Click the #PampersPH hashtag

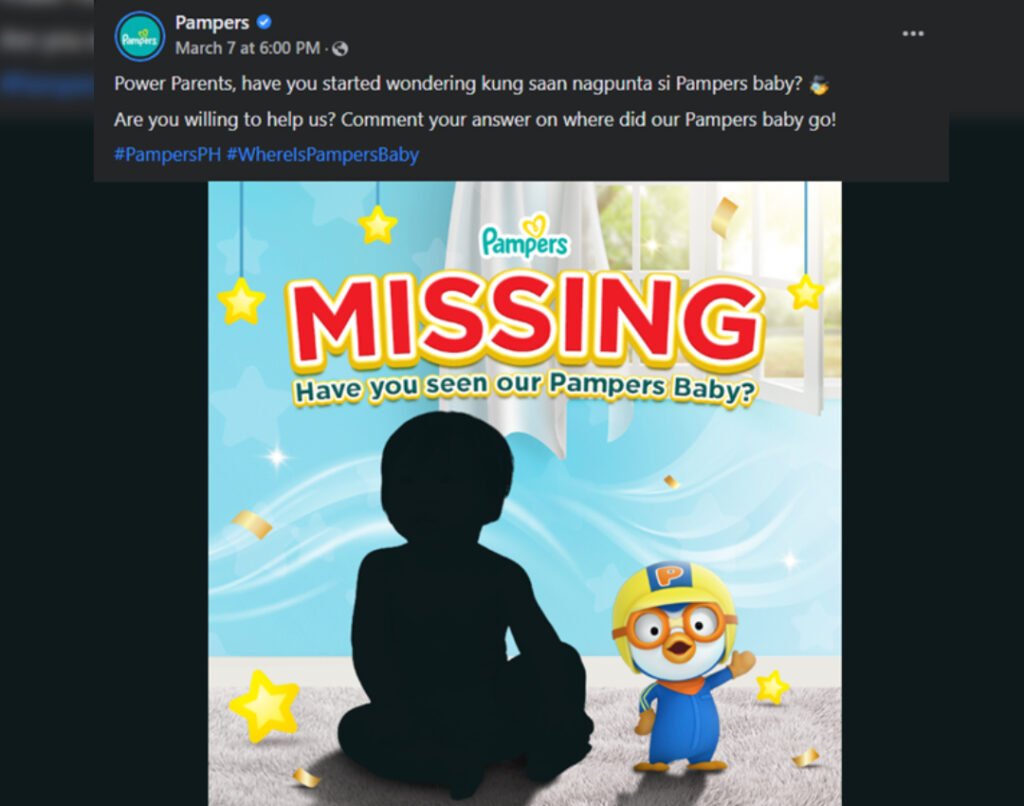pyautogui.click(x=167, y=155)
